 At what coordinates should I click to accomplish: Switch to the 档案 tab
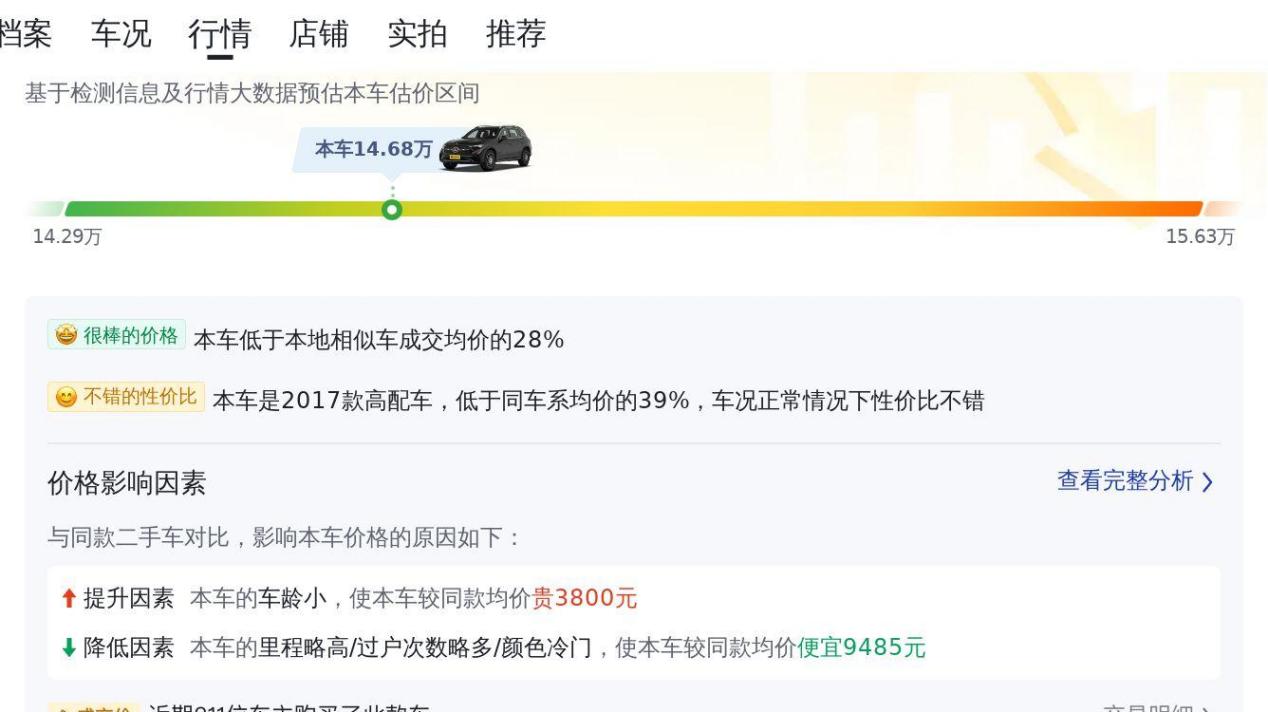(25, 34)
